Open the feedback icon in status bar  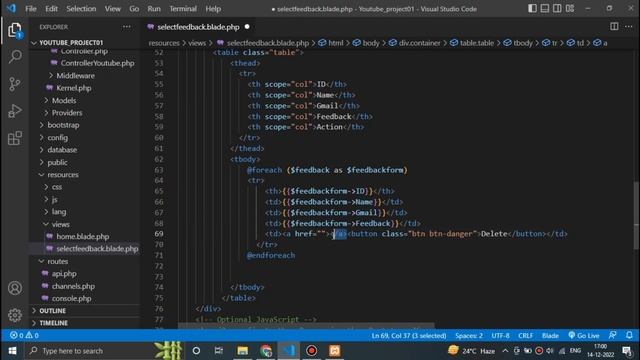pyautogui.click(x=612, y=336)
